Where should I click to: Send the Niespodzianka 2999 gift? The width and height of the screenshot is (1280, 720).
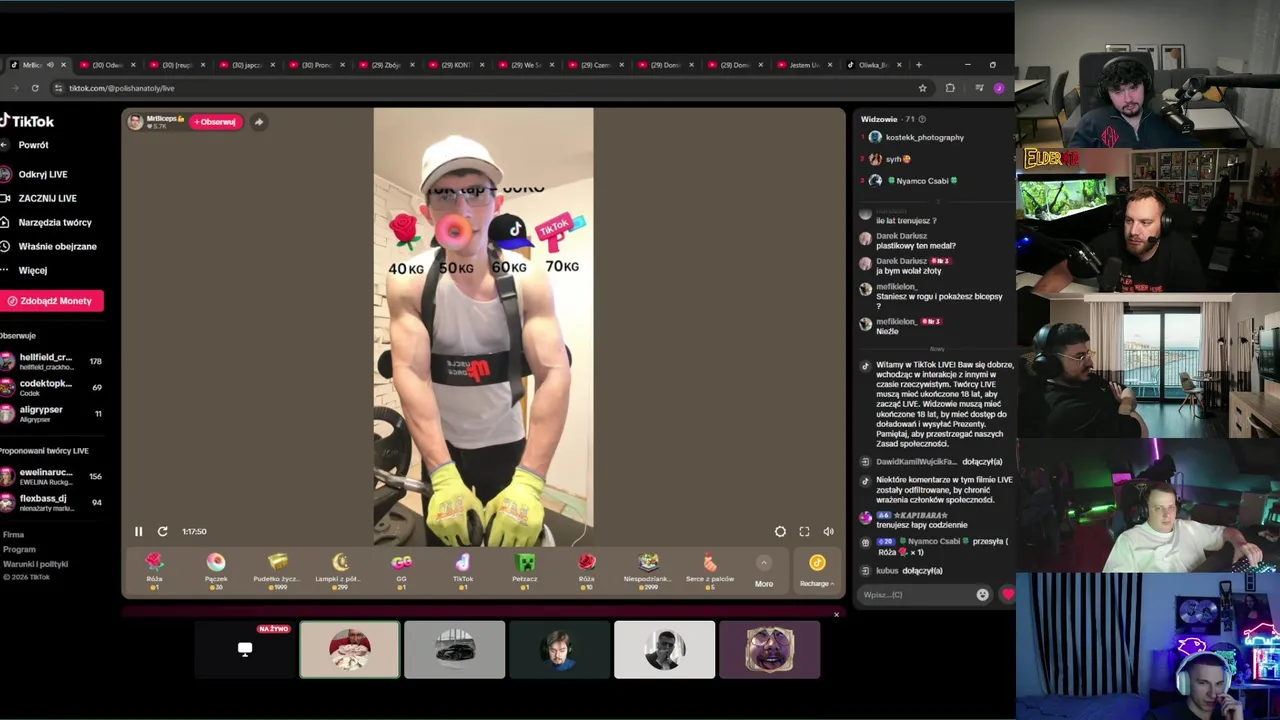click(648, 570)
